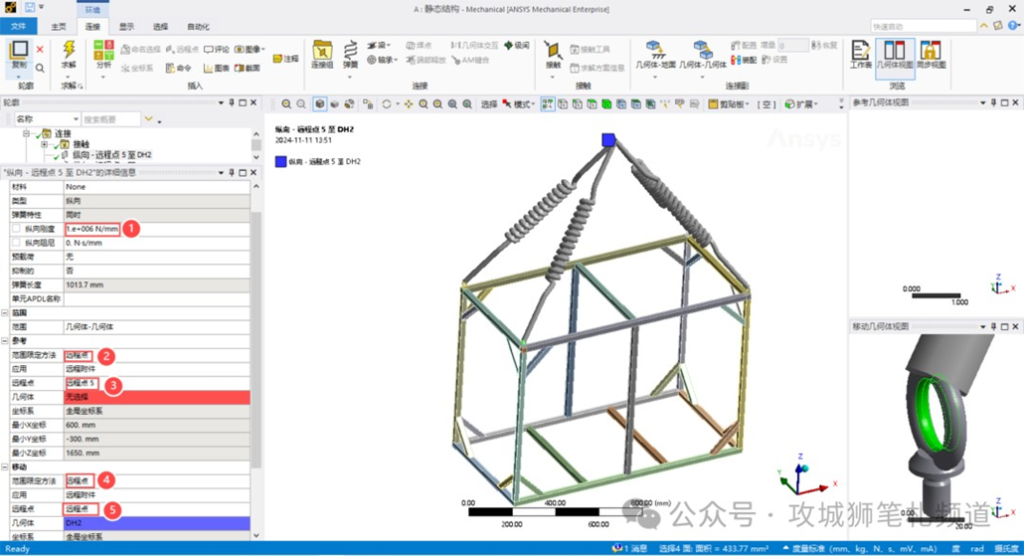Click the 工作表 worksheet icon
The height and width of the screenshot is (556, 1024).
click(860, 52)
